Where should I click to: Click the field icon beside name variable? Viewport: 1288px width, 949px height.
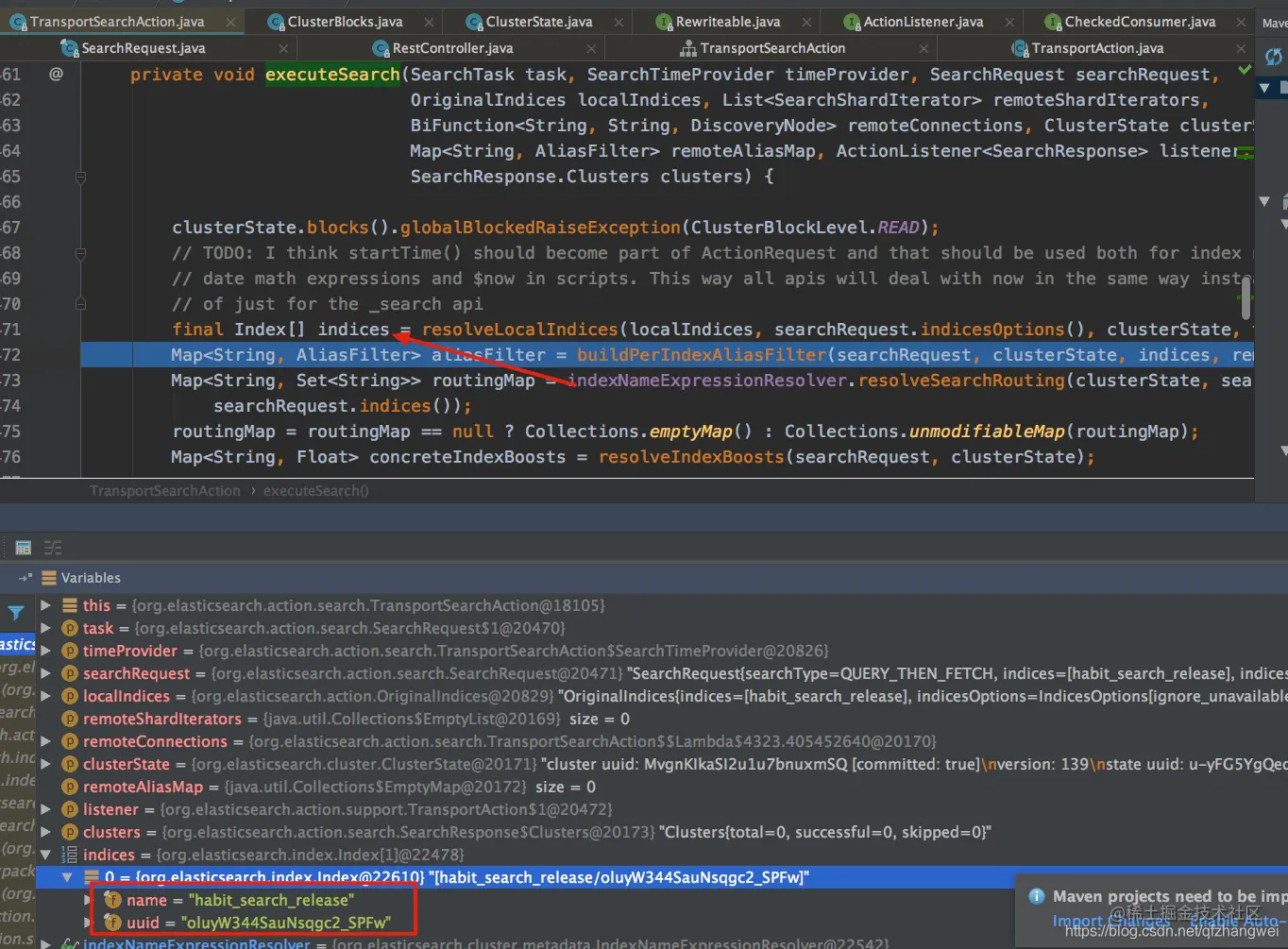113,900
